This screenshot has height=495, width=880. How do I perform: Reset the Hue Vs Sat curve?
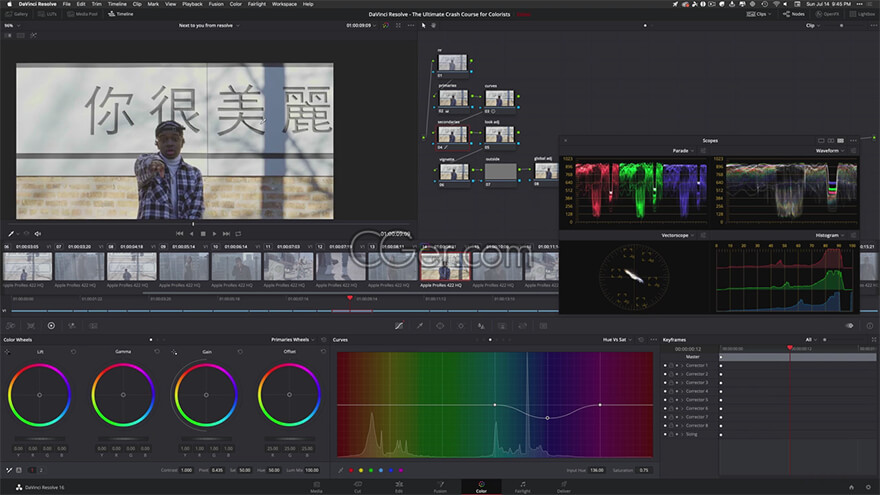pyautogui.click(x=641, y=340)
